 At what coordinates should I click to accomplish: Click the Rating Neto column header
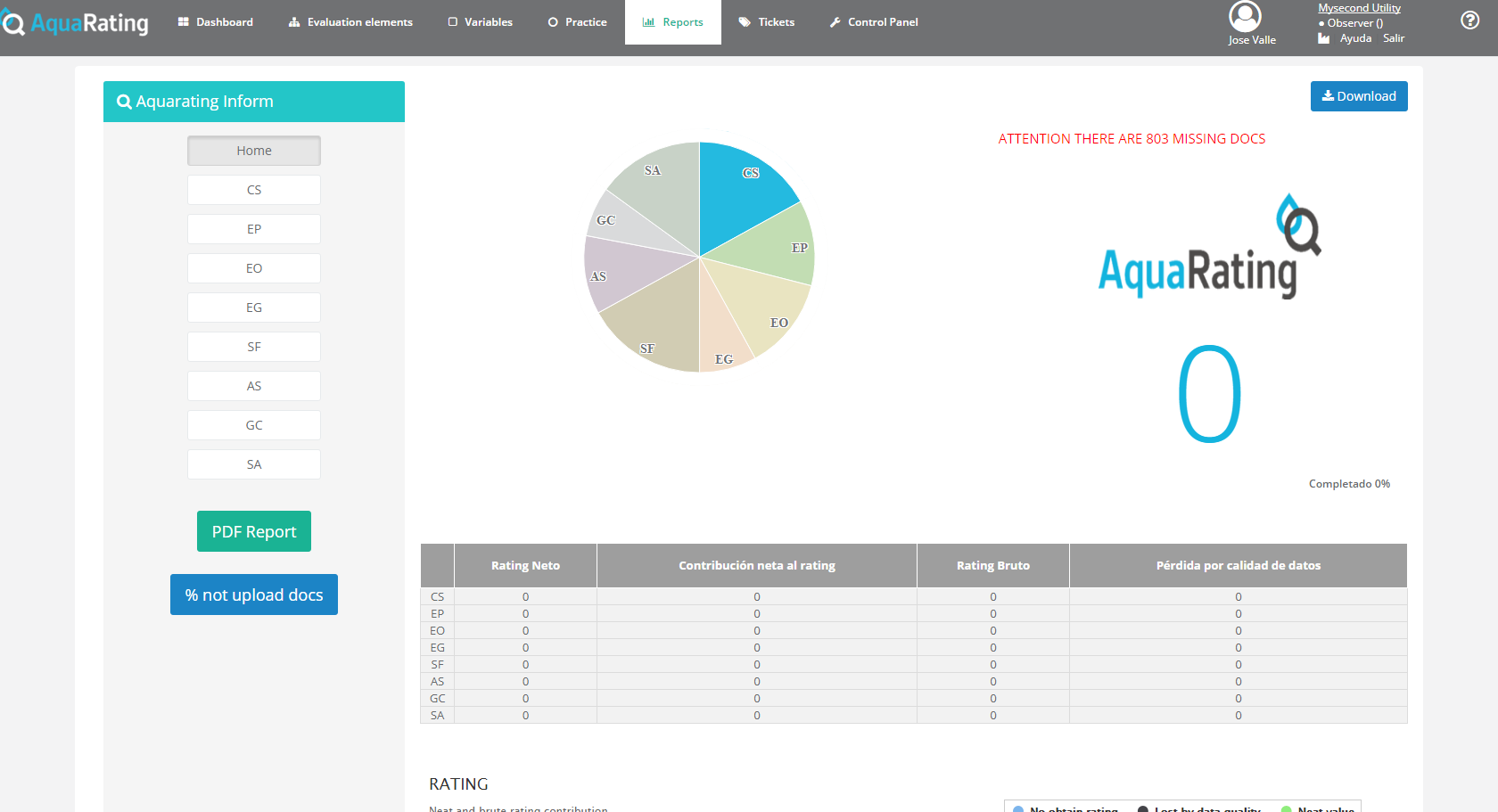coord(525,565)
